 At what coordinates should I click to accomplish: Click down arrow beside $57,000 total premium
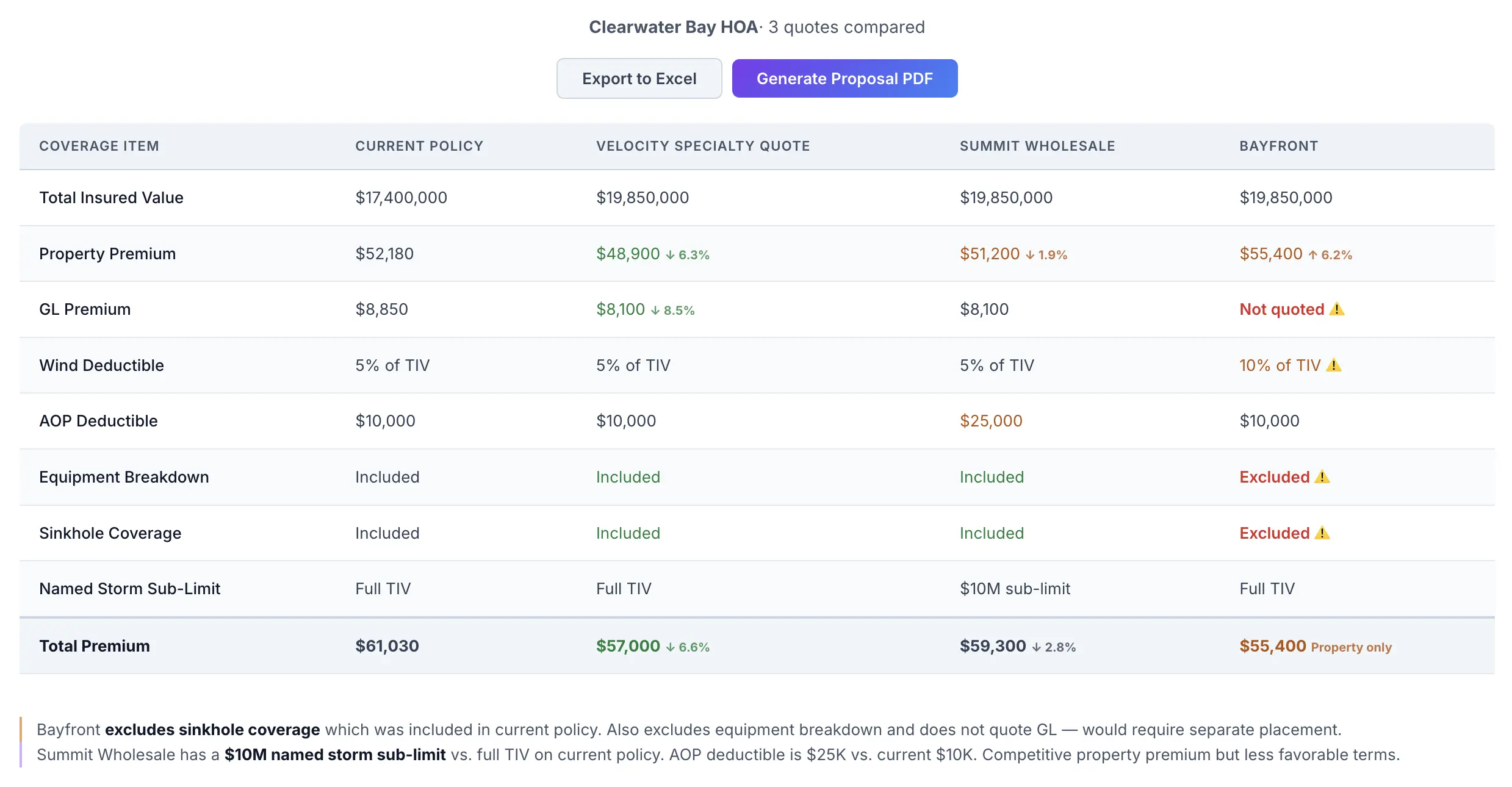[x=670, y=647]
